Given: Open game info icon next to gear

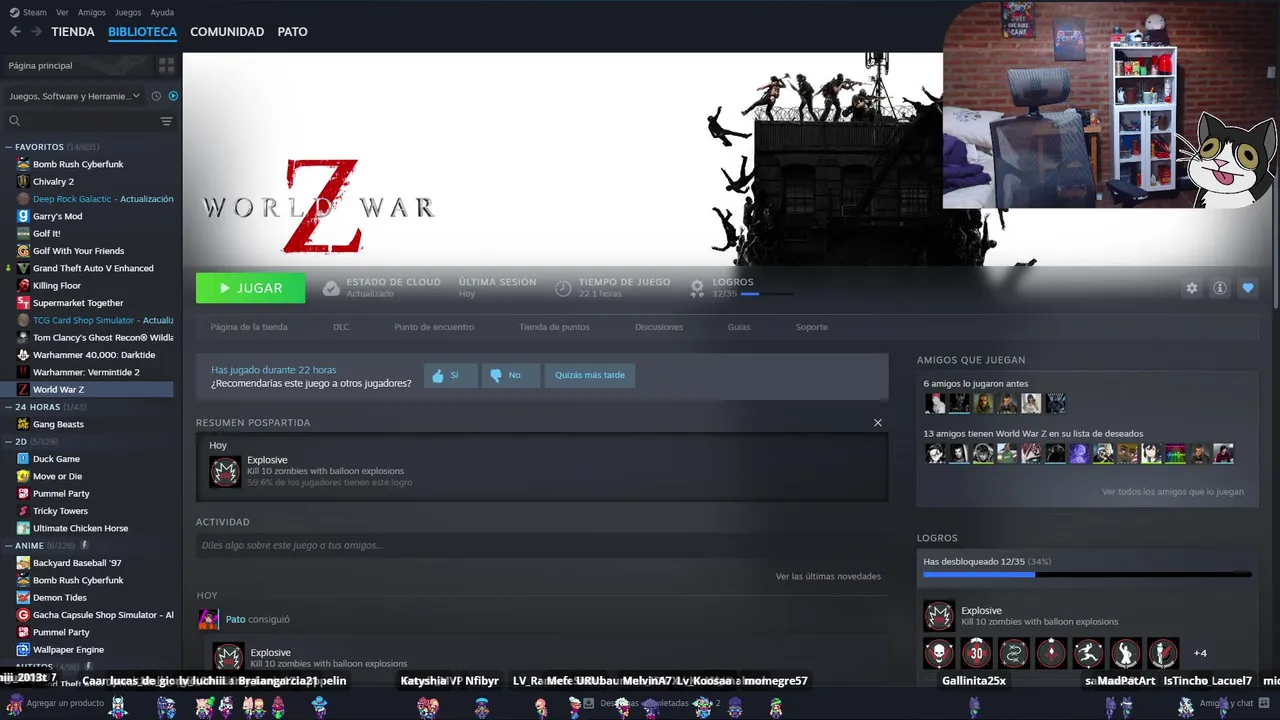Looking at the screenshot, I should (x=1220, y=288).
